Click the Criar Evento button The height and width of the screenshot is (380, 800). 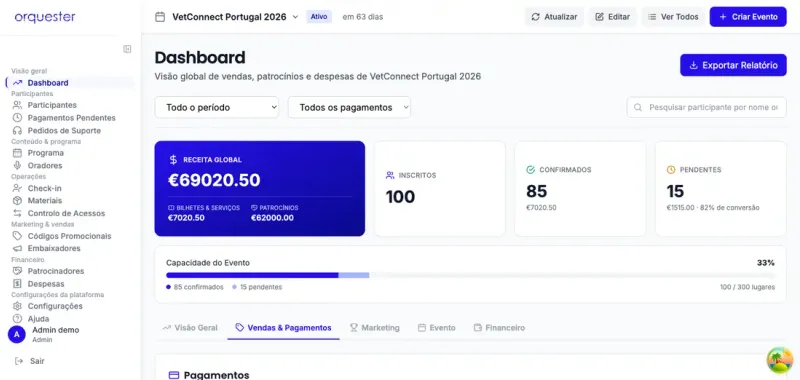pos(748,17)
